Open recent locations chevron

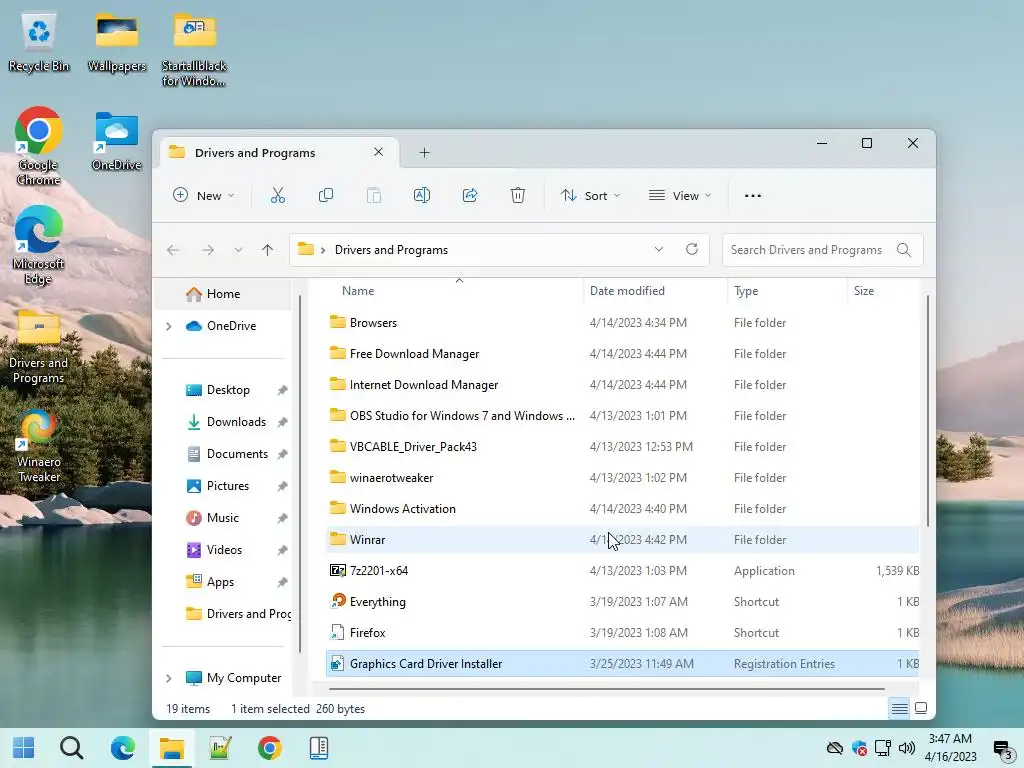pyautogui.click(x=238, y=250)
